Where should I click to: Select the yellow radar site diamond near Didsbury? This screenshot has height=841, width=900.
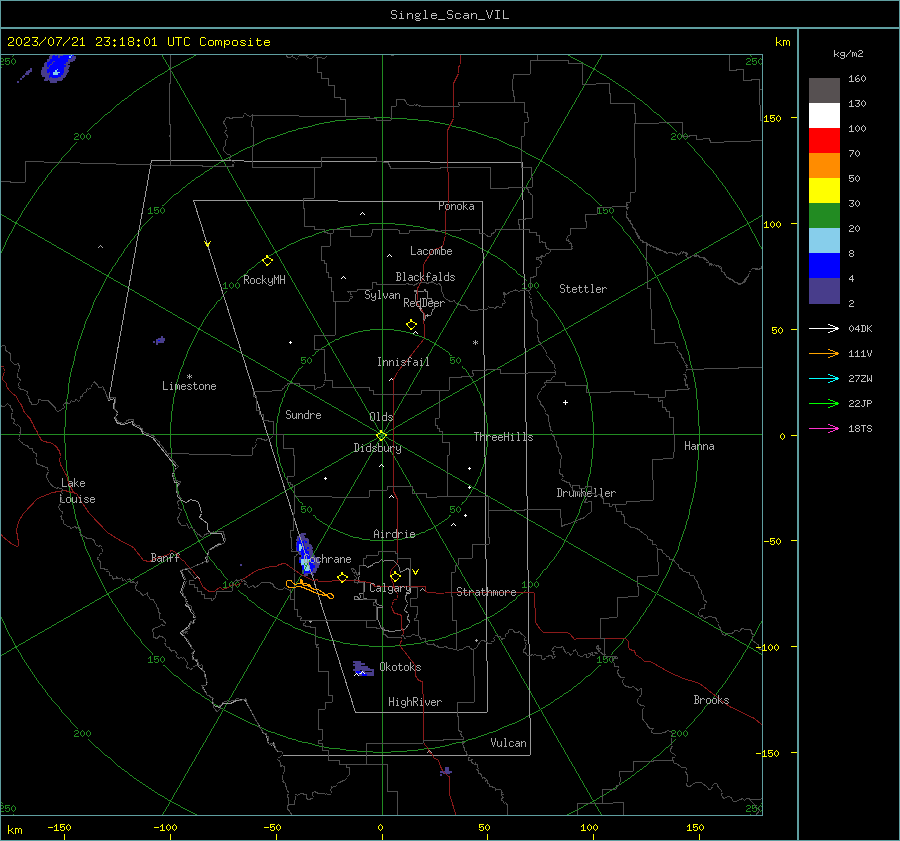tap(382, 435)
